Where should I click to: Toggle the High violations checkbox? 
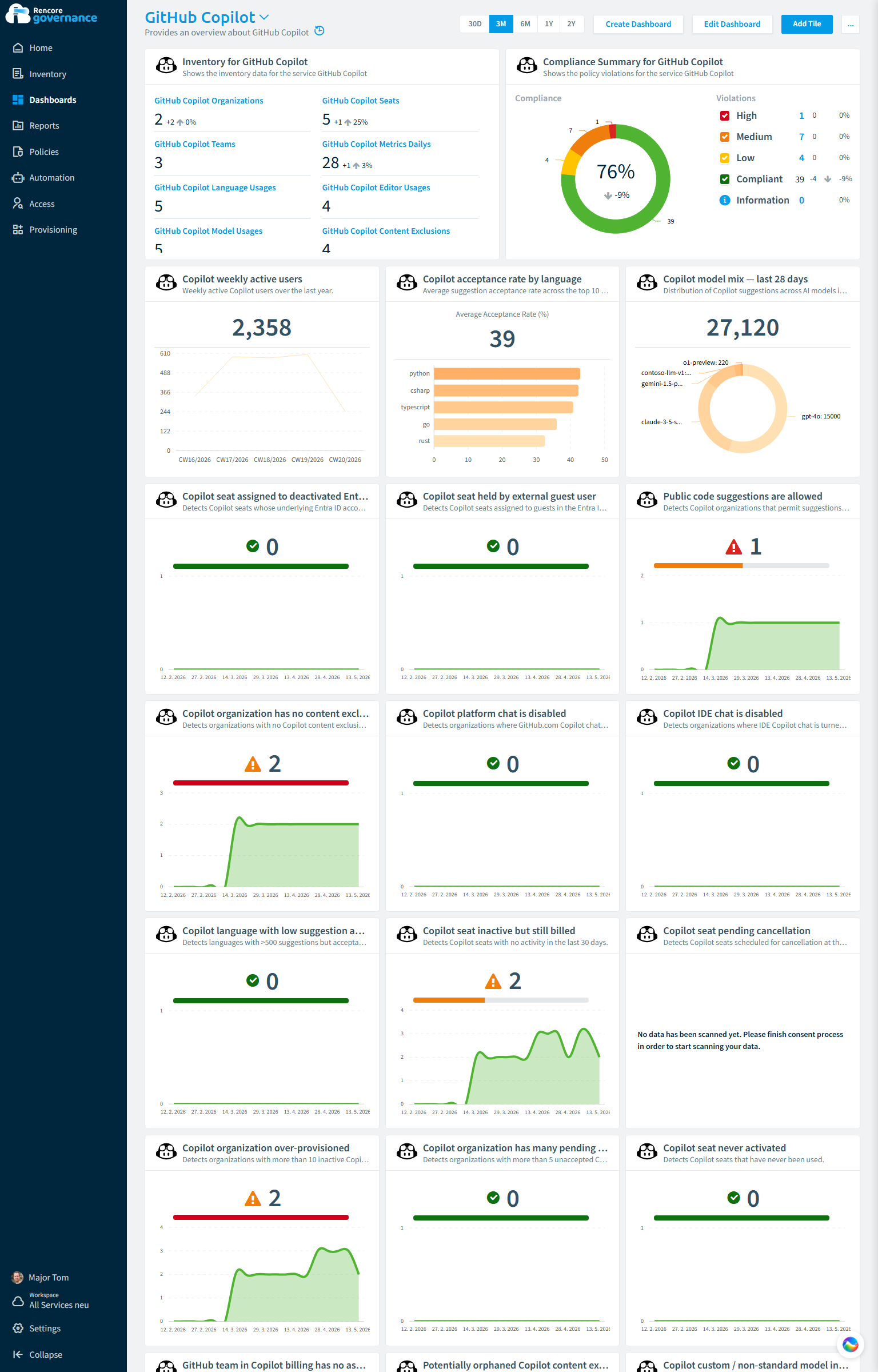[x=724, y=115]
